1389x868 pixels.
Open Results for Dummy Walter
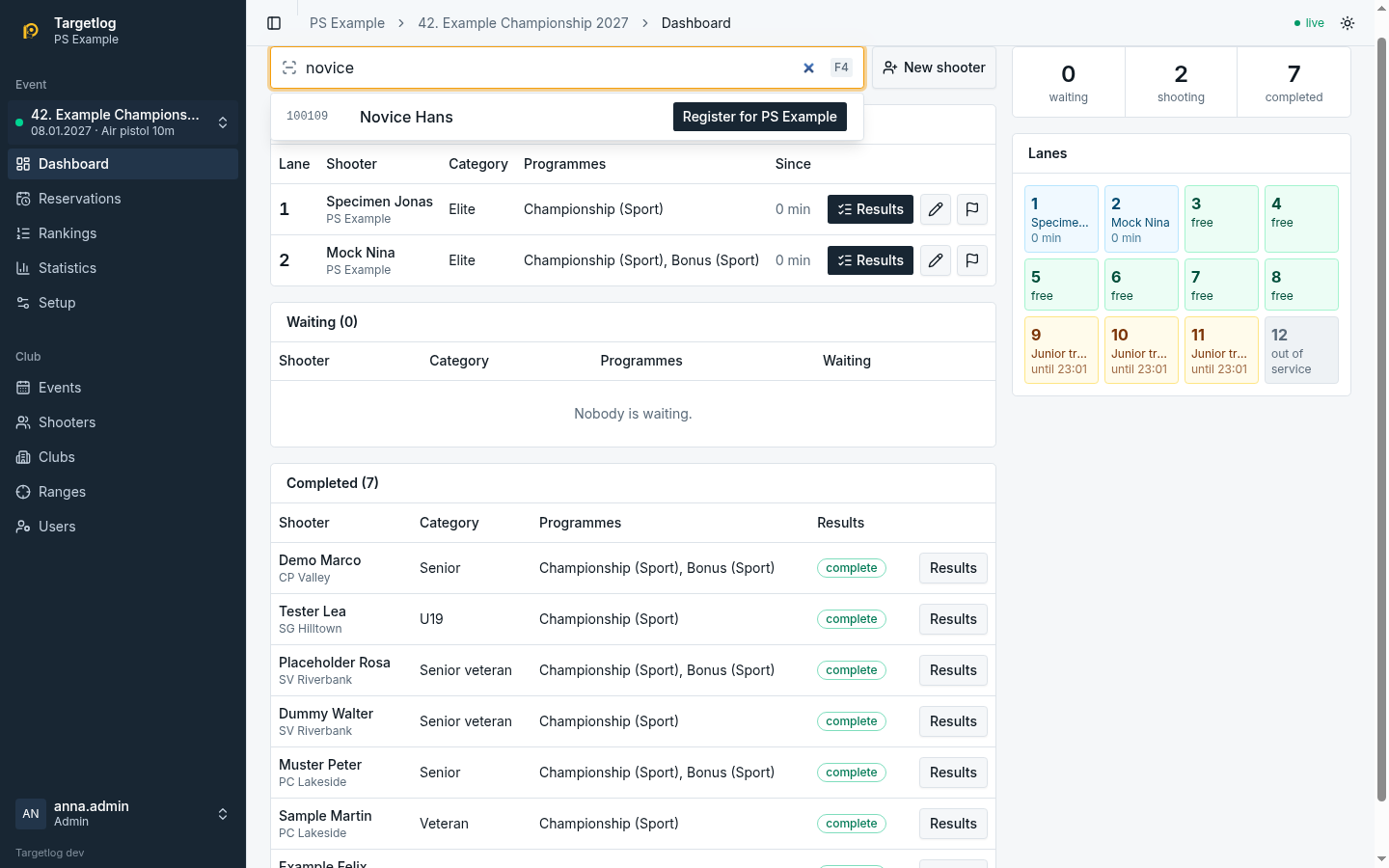coord(953,721)
